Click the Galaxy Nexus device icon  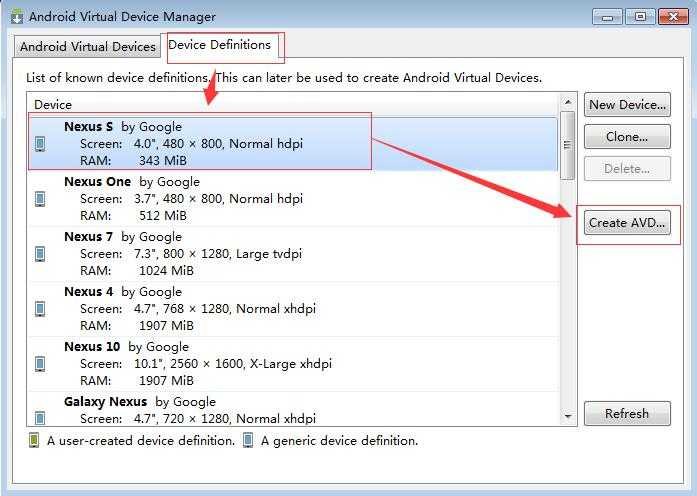coord(40,418)
